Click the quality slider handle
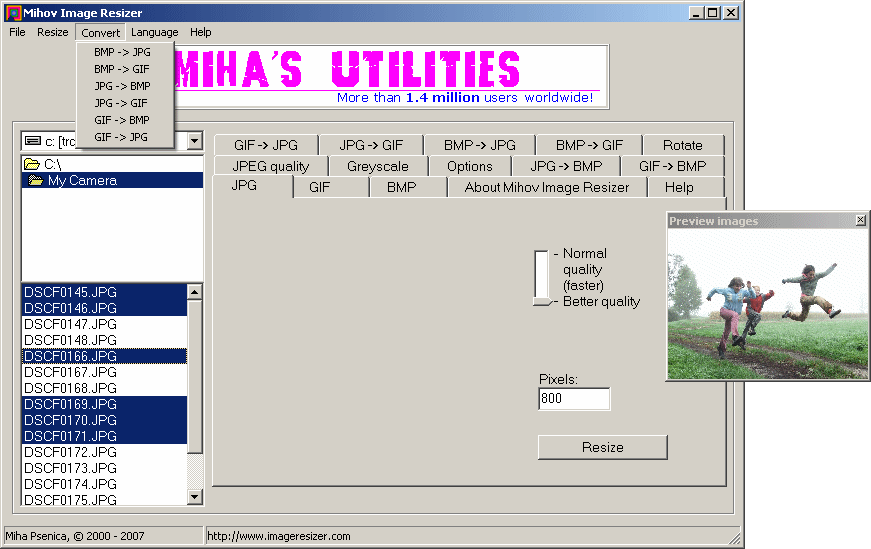 coord(542,300)
